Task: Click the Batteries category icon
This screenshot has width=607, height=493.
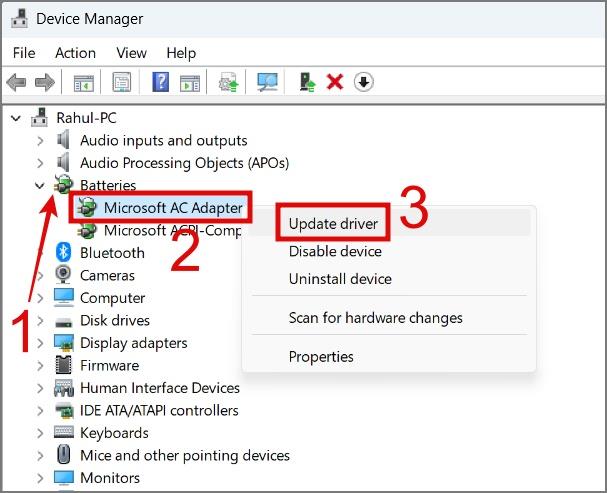Action: tap(63, 185)
